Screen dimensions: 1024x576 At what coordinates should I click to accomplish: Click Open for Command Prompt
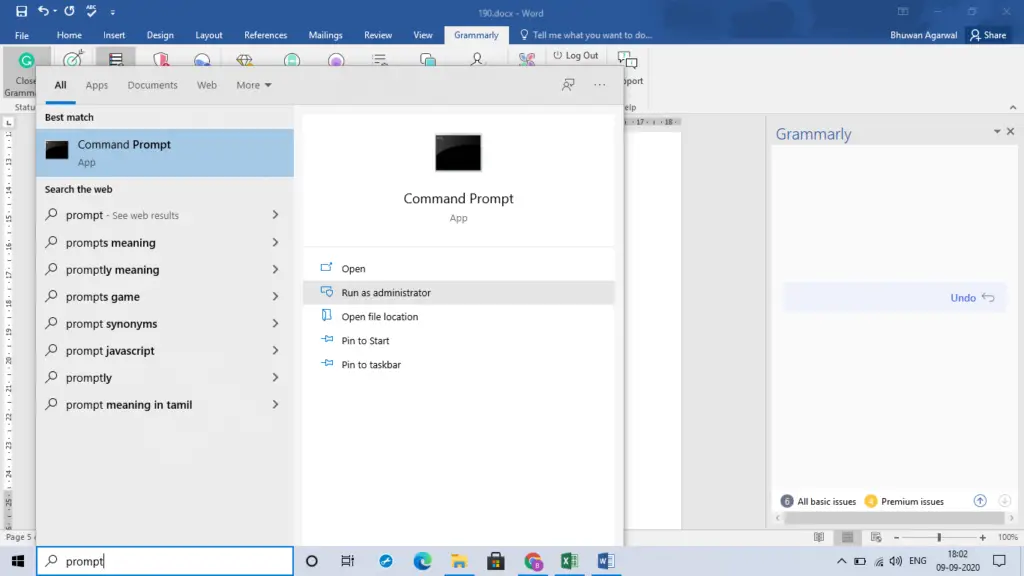pyautogui.click(x=458, y=268)
